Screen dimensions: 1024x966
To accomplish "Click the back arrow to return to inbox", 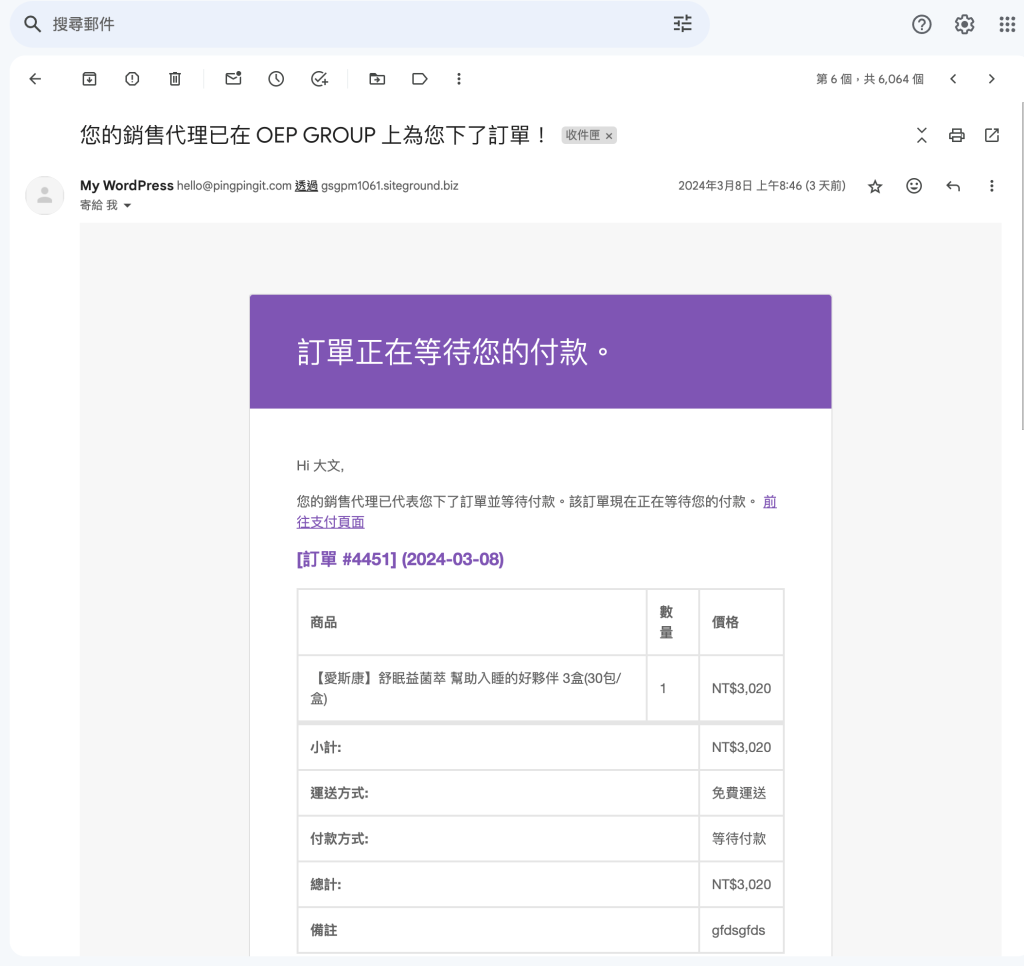I will pos(36,79).
